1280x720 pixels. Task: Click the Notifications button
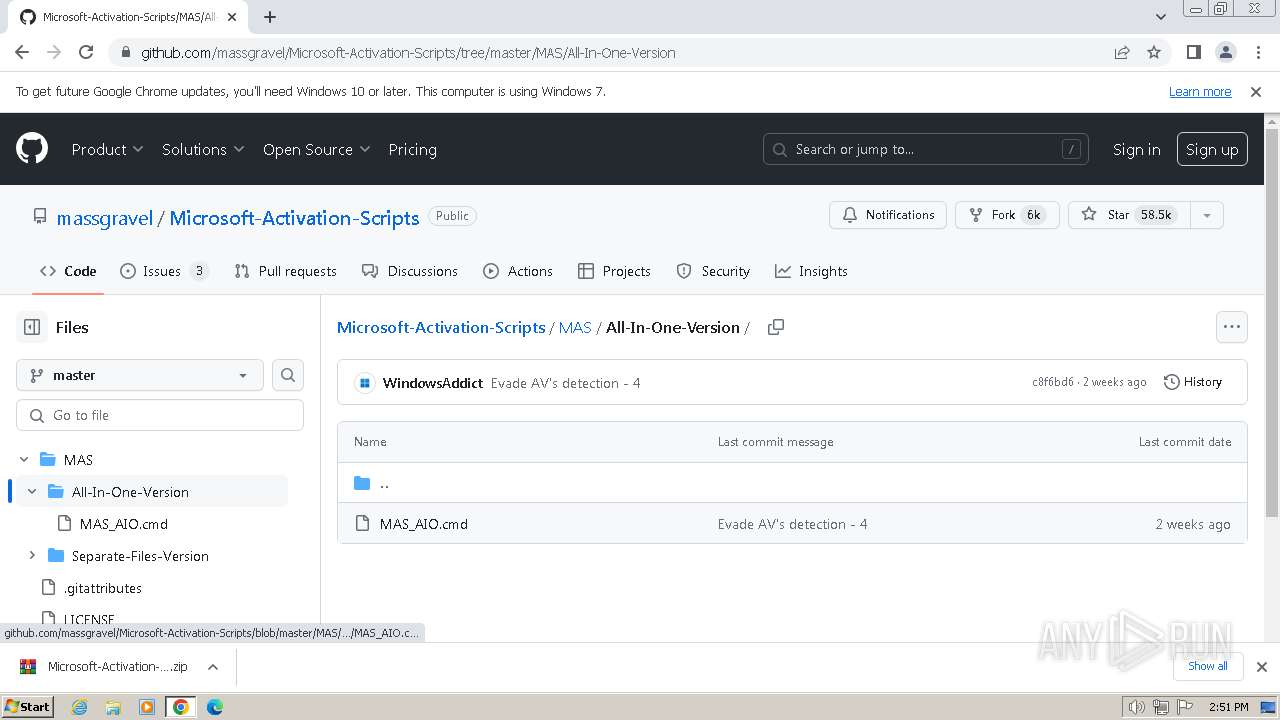[888, 215]
